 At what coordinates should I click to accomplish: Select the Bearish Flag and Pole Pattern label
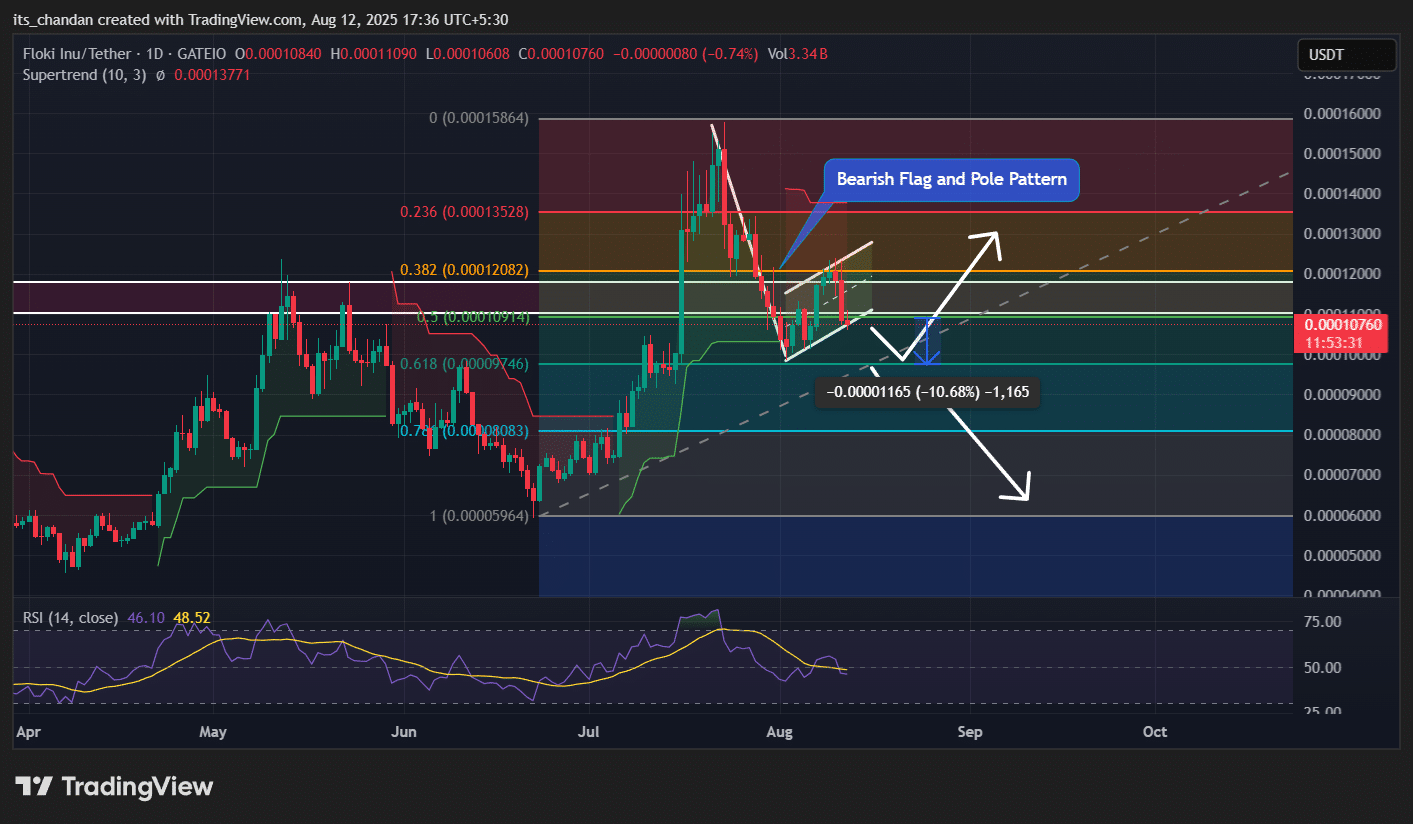click(951, 180)
